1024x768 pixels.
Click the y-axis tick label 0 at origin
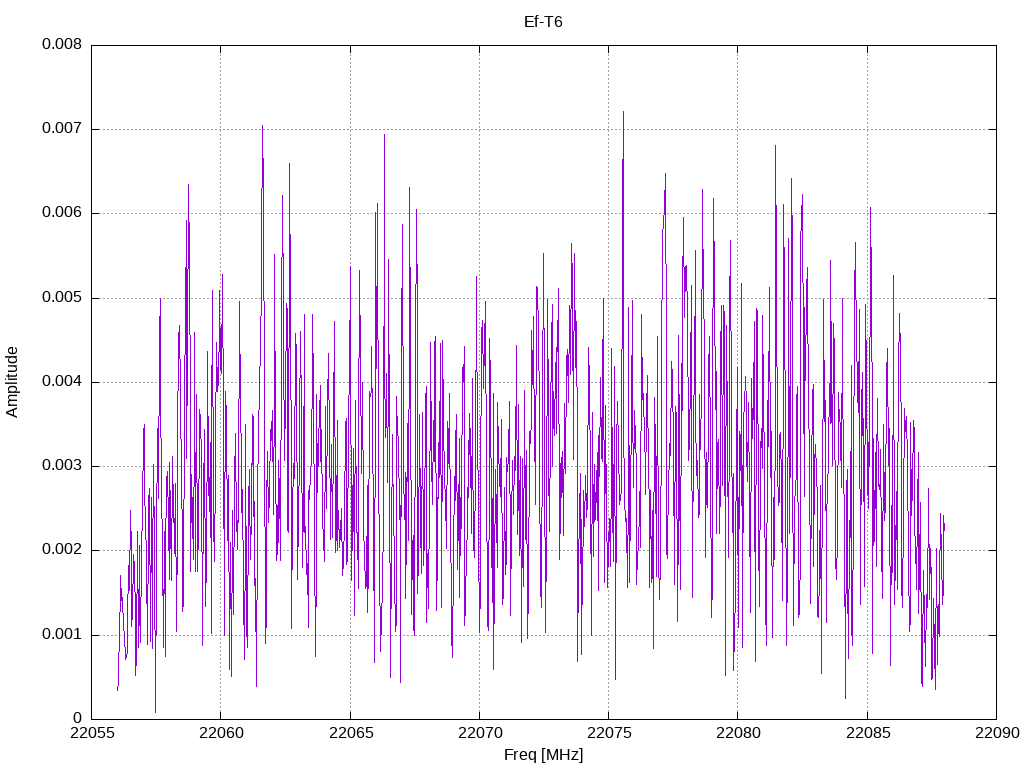tap(78, 718)
